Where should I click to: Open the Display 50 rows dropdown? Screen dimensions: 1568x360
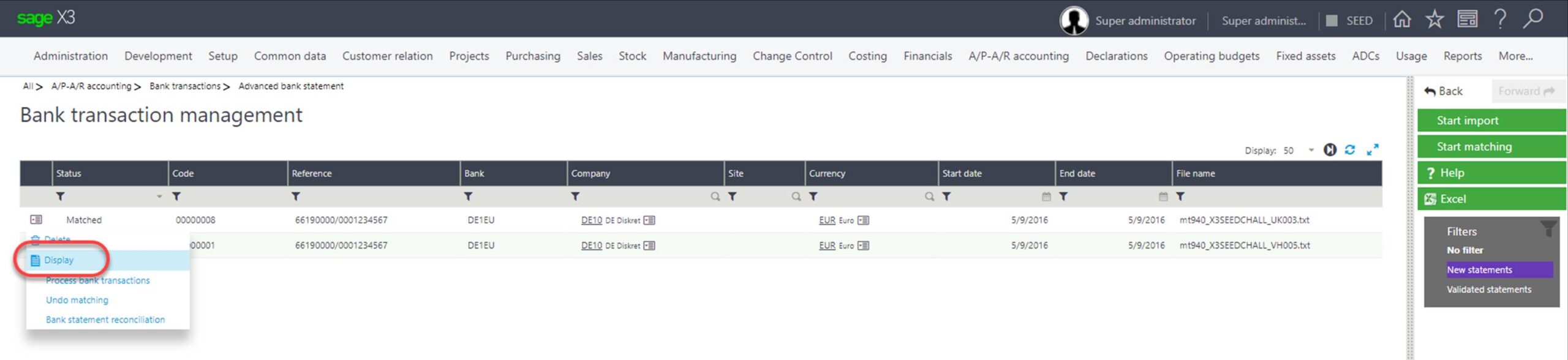[x=1311, y=151]
